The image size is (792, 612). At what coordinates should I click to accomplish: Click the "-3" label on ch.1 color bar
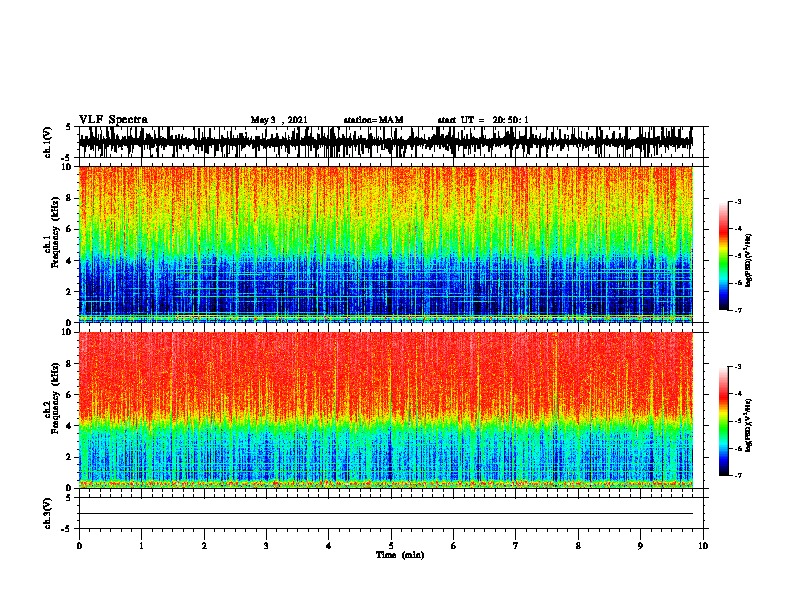click(737, 201)
